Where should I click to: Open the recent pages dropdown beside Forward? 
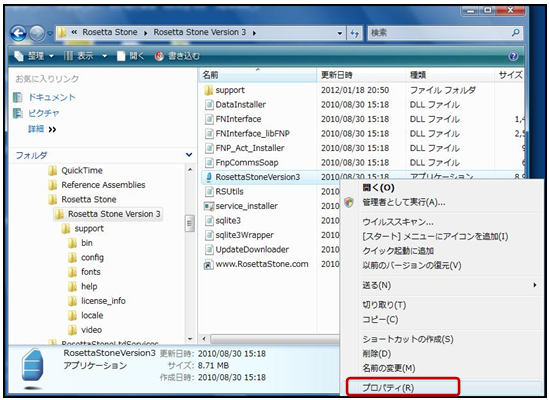pyautogui.click(x=50, y=34)
